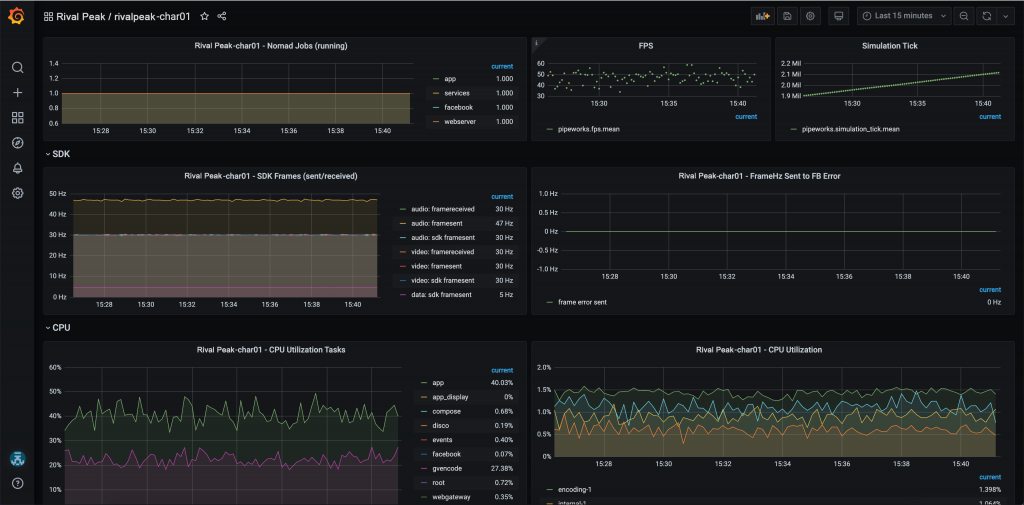This screenshot has height=505, width=1024.
Task: Sort Nomad Jobs legend by current header
Action: 502,66
